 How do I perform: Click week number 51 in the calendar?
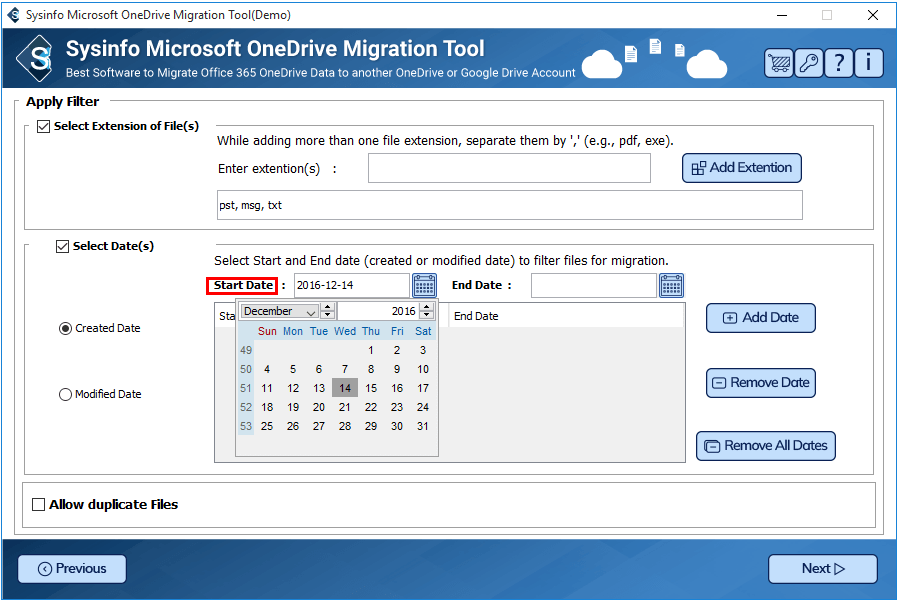click(x=246, y=388)
